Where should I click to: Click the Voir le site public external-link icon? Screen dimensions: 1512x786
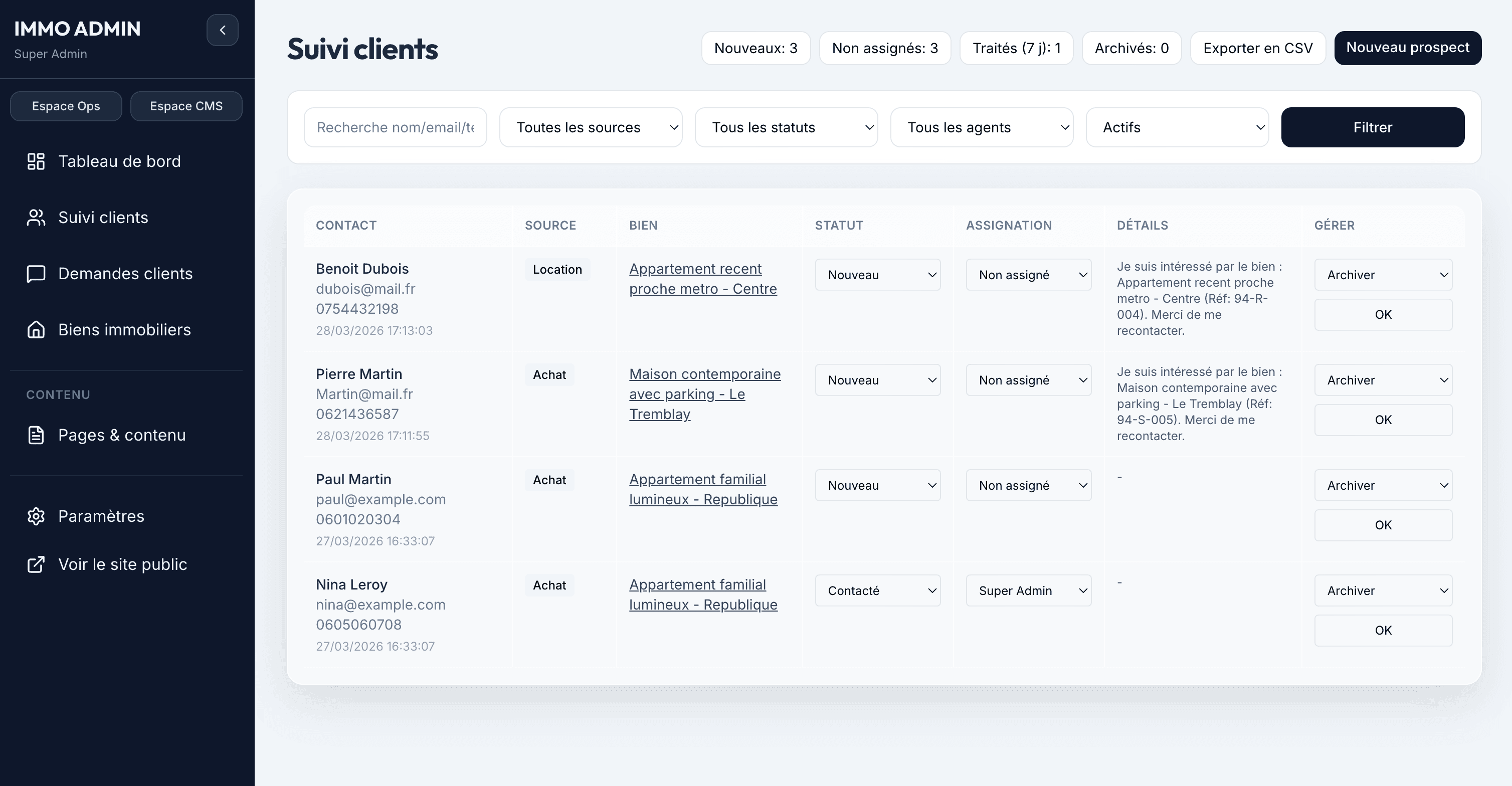[x=36, y=564]
